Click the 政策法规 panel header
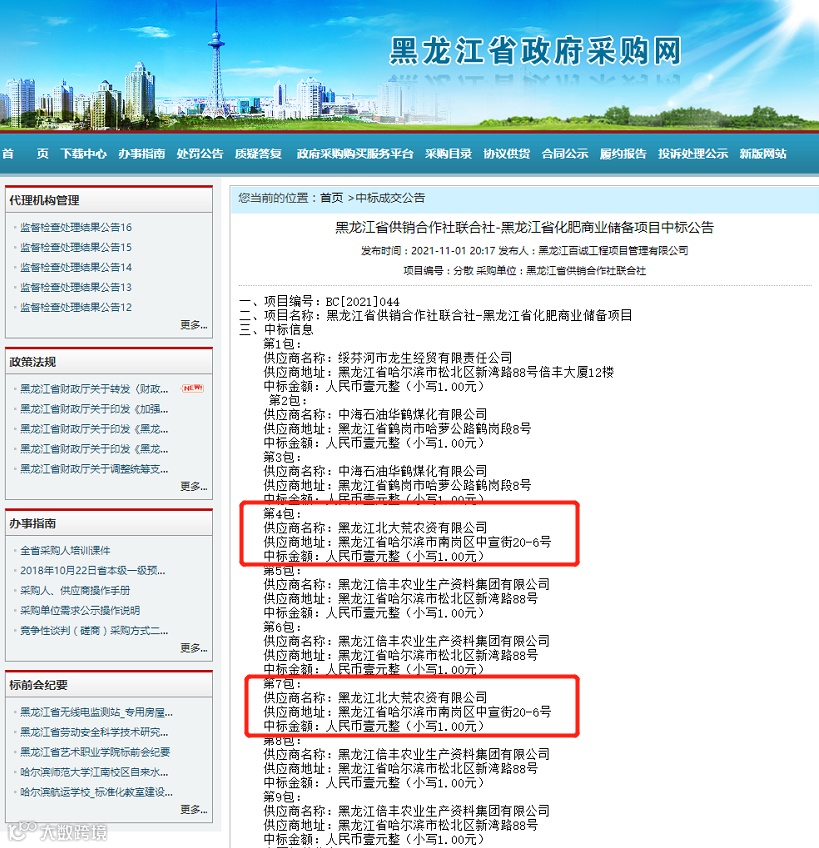 coord(109,362)
